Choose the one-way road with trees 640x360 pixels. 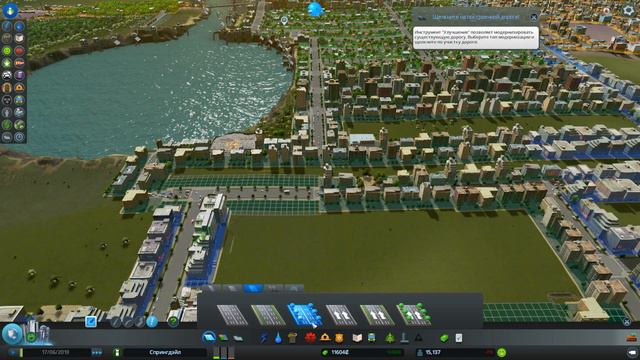point(413,315)
